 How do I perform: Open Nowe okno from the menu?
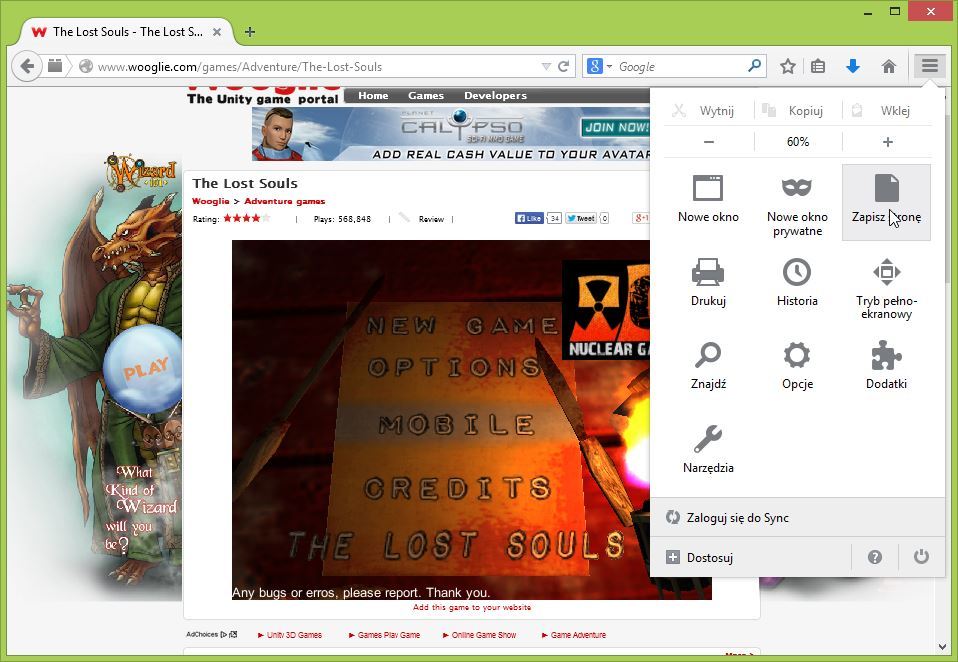point(708,200)
